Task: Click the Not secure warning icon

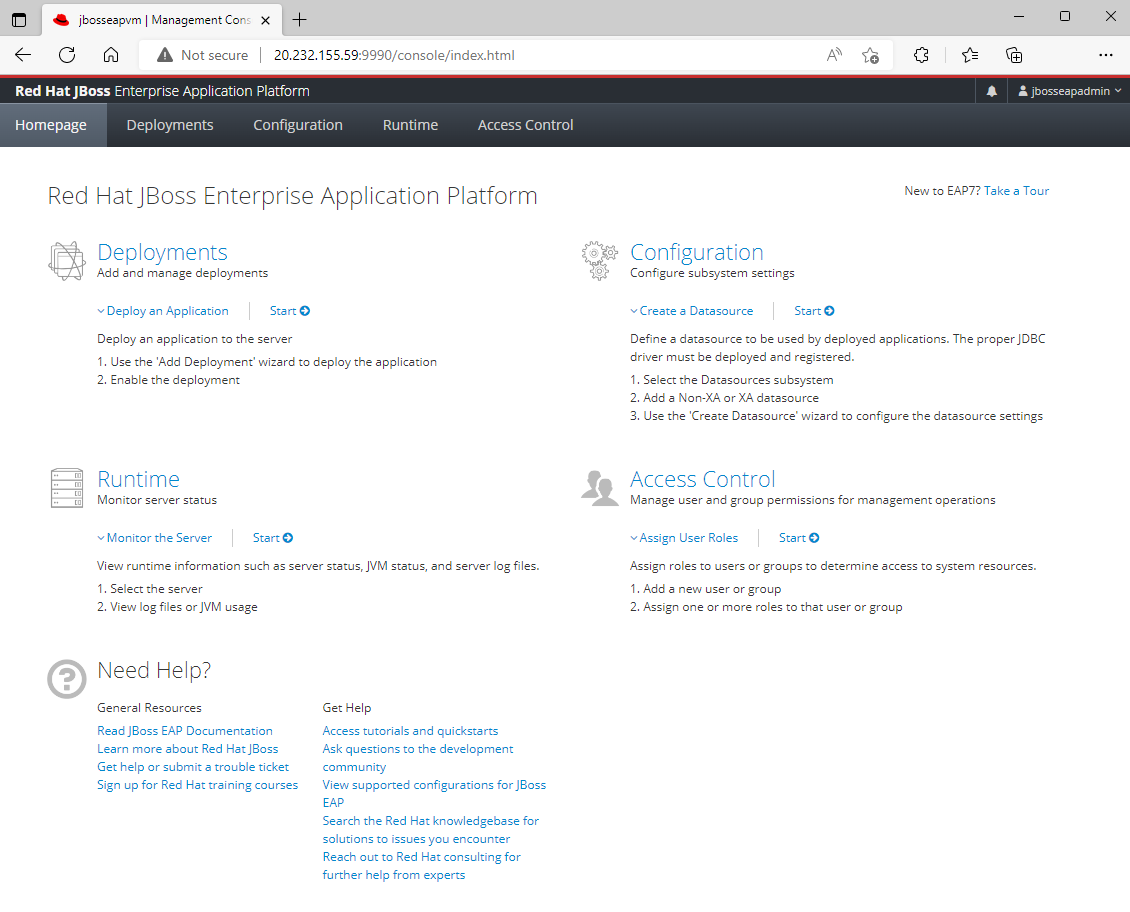Action: [x=165, y=55]
